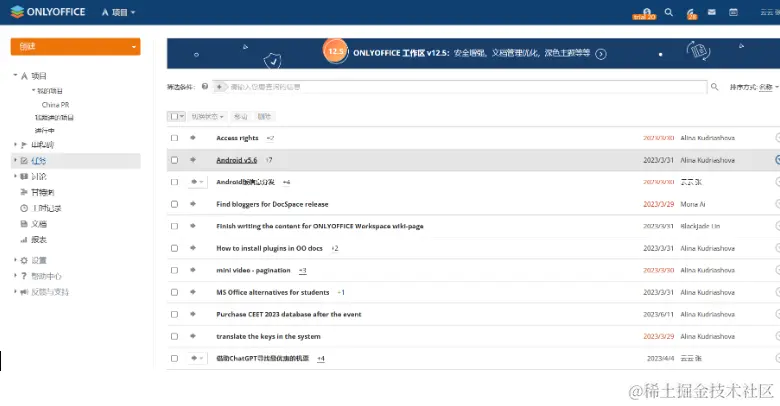Check the MS Office alternatives checkbox
Screen dimensions: 780x406
point(174,292)
